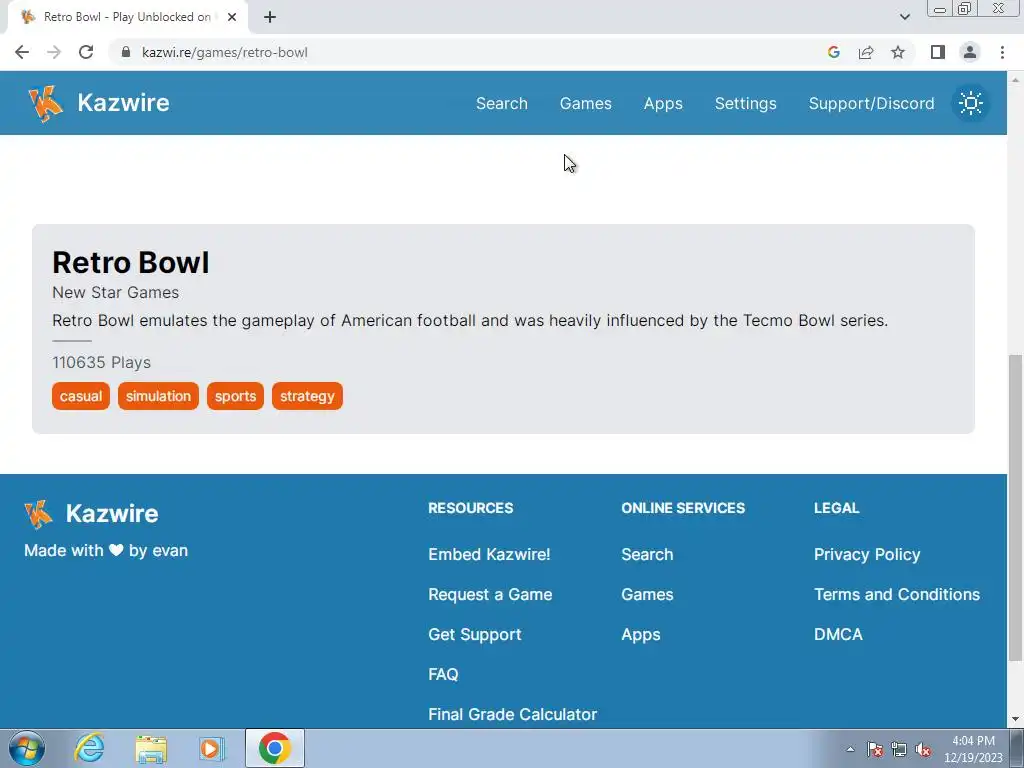Open Search in the top navigation

point(502,103)
